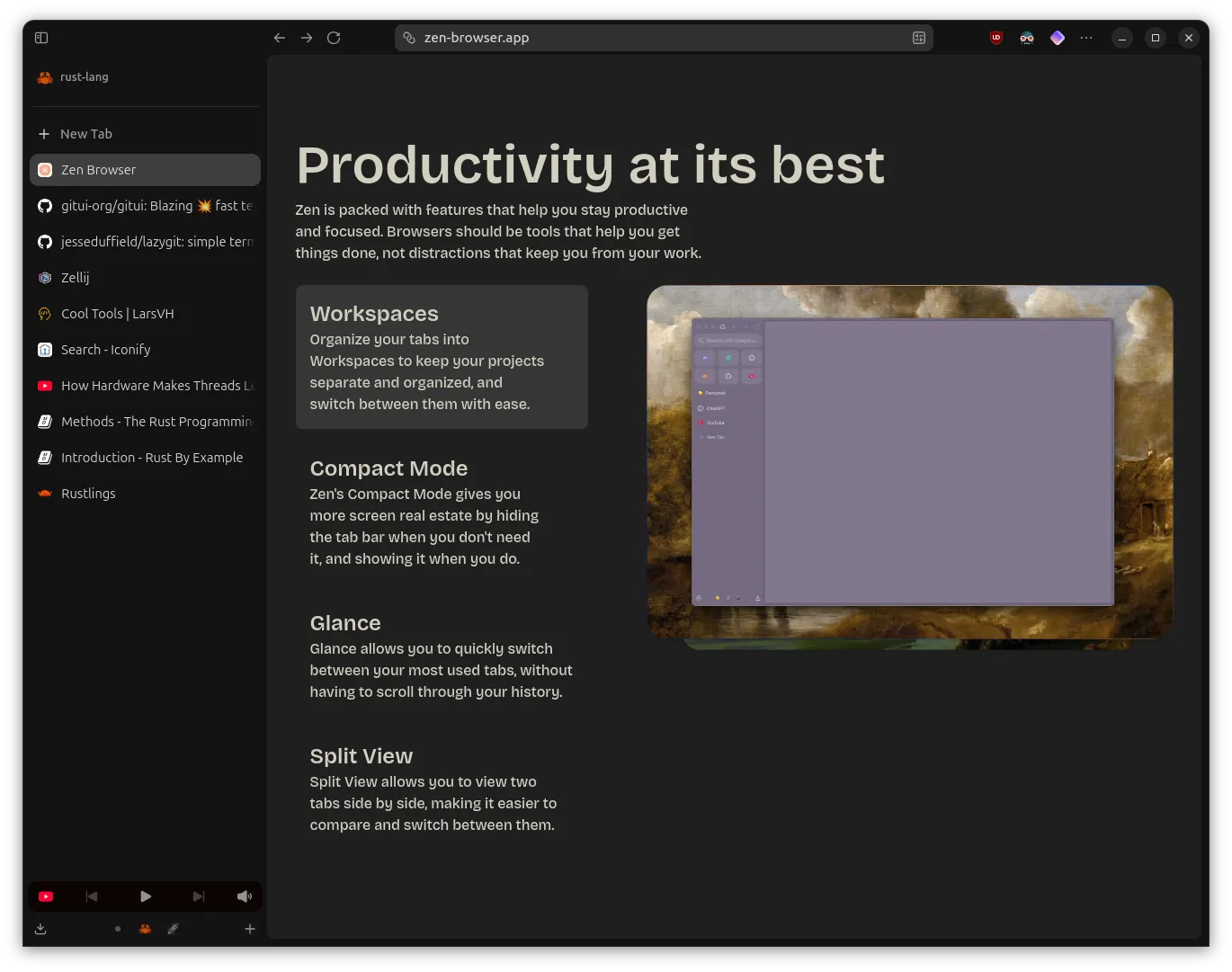Play the media in the sidebar player
The width and height of the screenshot is (1232, 972).
pyautogui.click(x=146, y=896)
